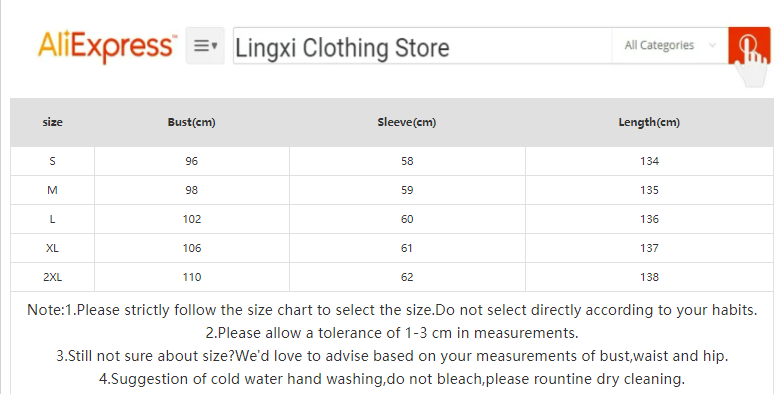Click the All Categories chevron arrow

(712, 45)
